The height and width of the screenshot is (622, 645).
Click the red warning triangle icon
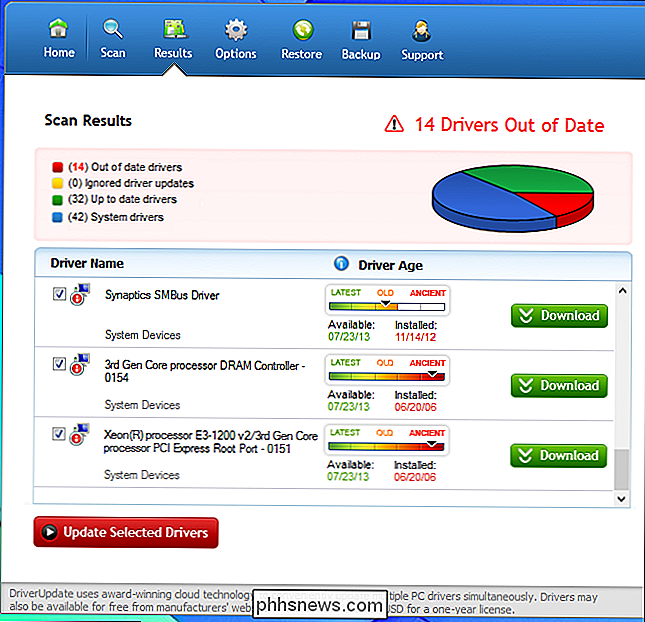[394, 124]
